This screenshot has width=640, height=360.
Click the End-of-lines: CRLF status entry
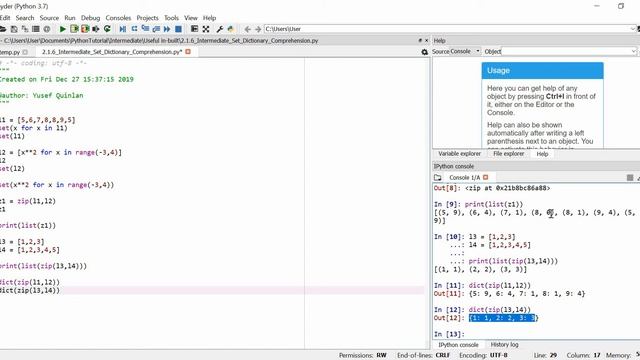pyautogui.click(x=423, y=356)
